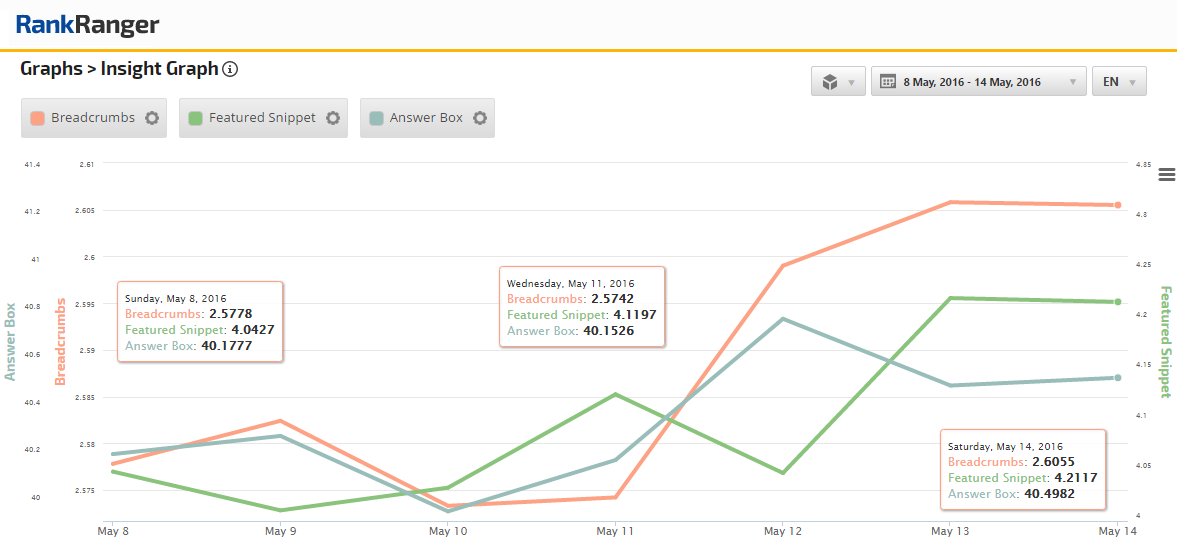This screenshot has width=1177, height=542.
Task: Expand the cube selector dropdown arrow
Action: click(x=852, y=82)
